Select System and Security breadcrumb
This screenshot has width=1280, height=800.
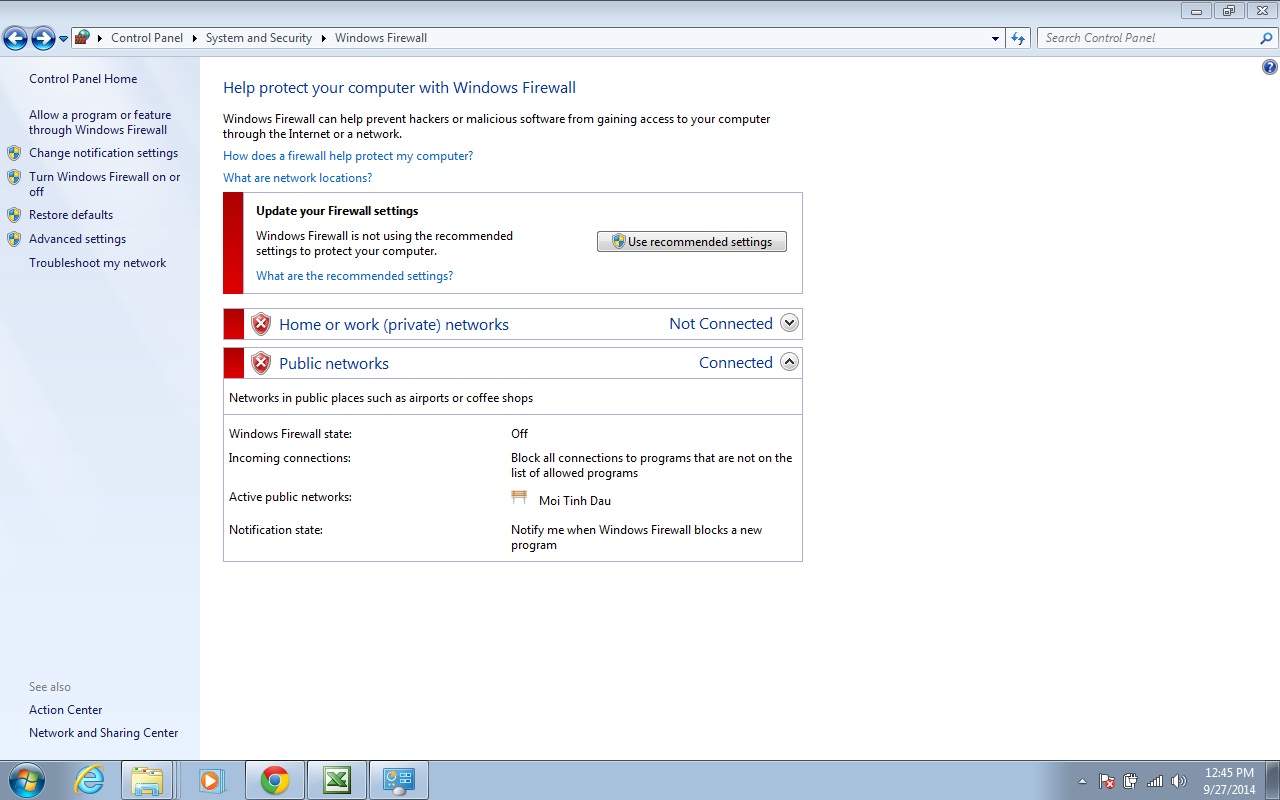point(259,38)
